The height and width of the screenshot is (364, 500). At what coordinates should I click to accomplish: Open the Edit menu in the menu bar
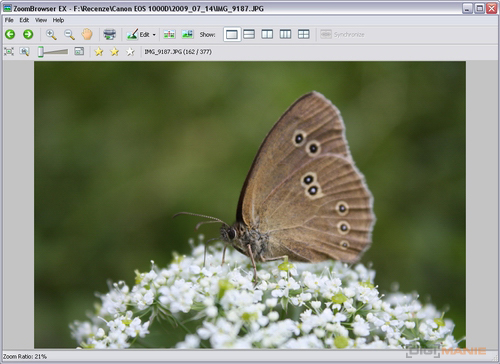coord(24,20)
